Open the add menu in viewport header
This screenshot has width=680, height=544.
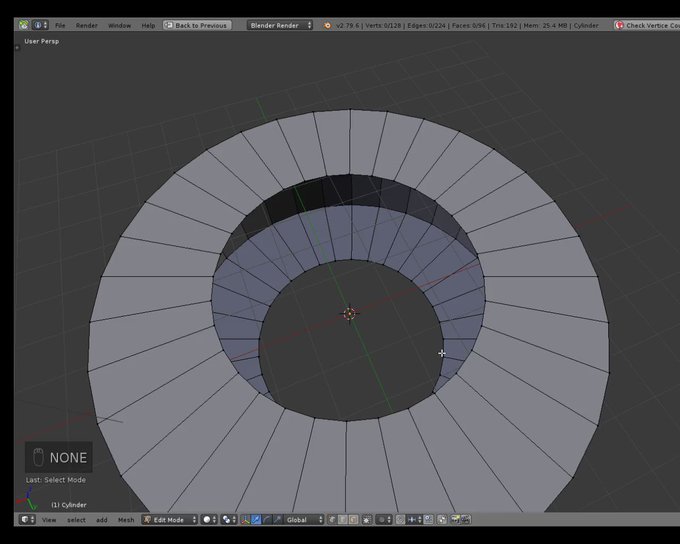point(102,520)
